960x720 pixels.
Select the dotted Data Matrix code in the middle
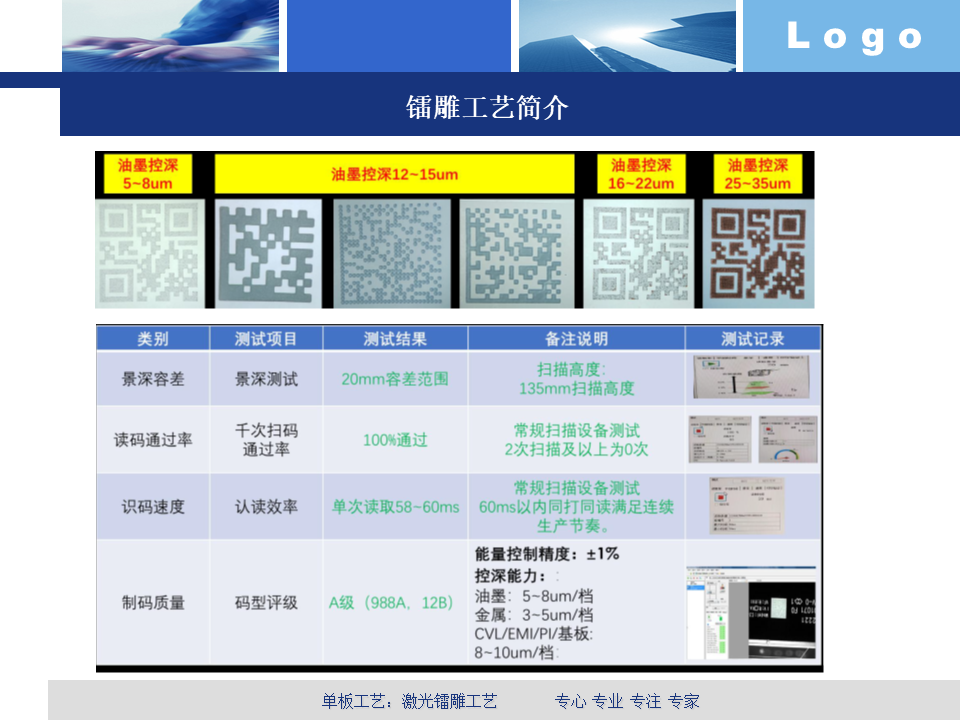coord(392,253)
